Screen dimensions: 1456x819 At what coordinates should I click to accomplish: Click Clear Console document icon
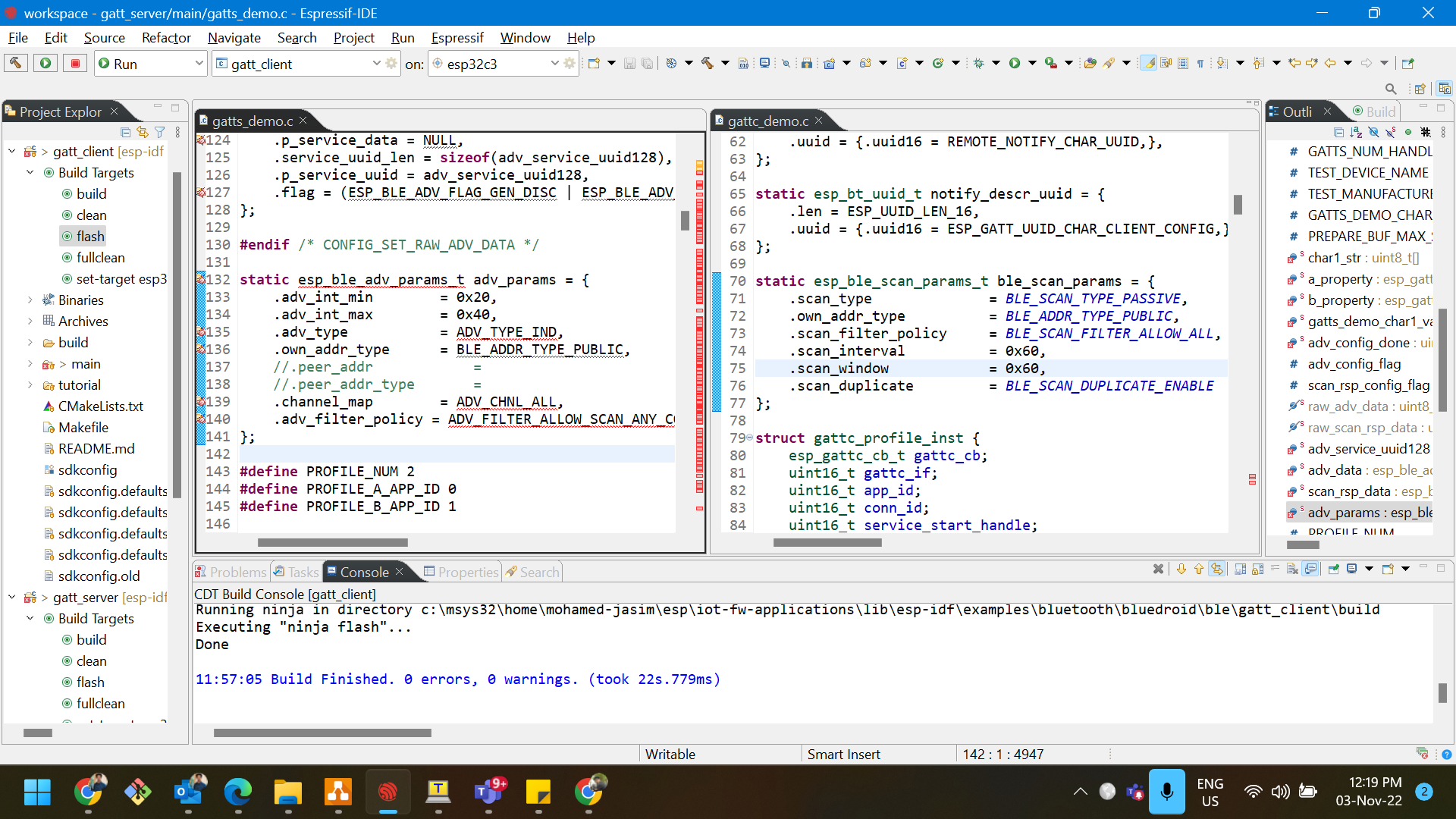click(1292, 569)
